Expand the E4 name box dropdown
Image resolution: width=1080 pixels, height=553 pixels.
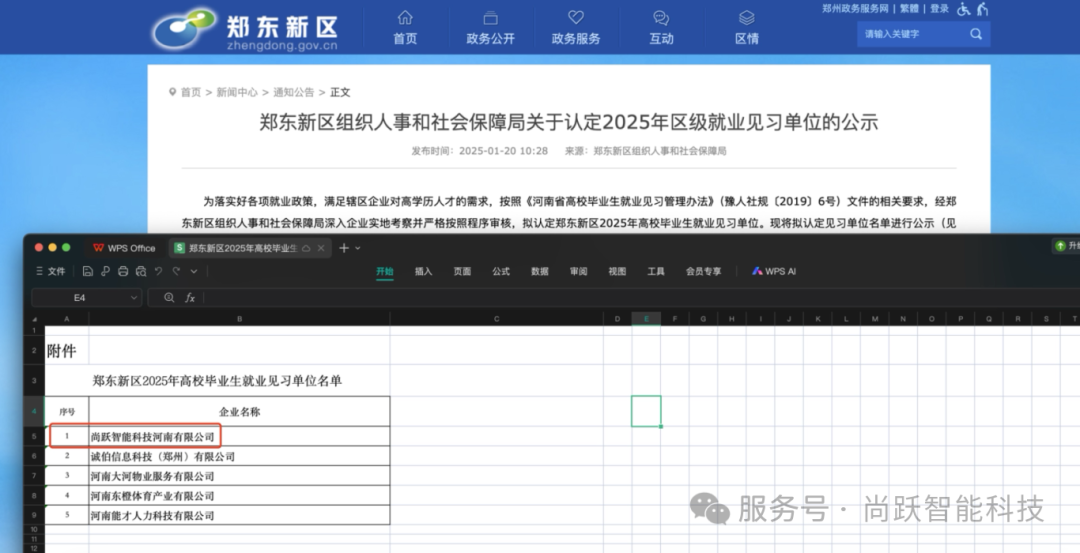point(134,298)
